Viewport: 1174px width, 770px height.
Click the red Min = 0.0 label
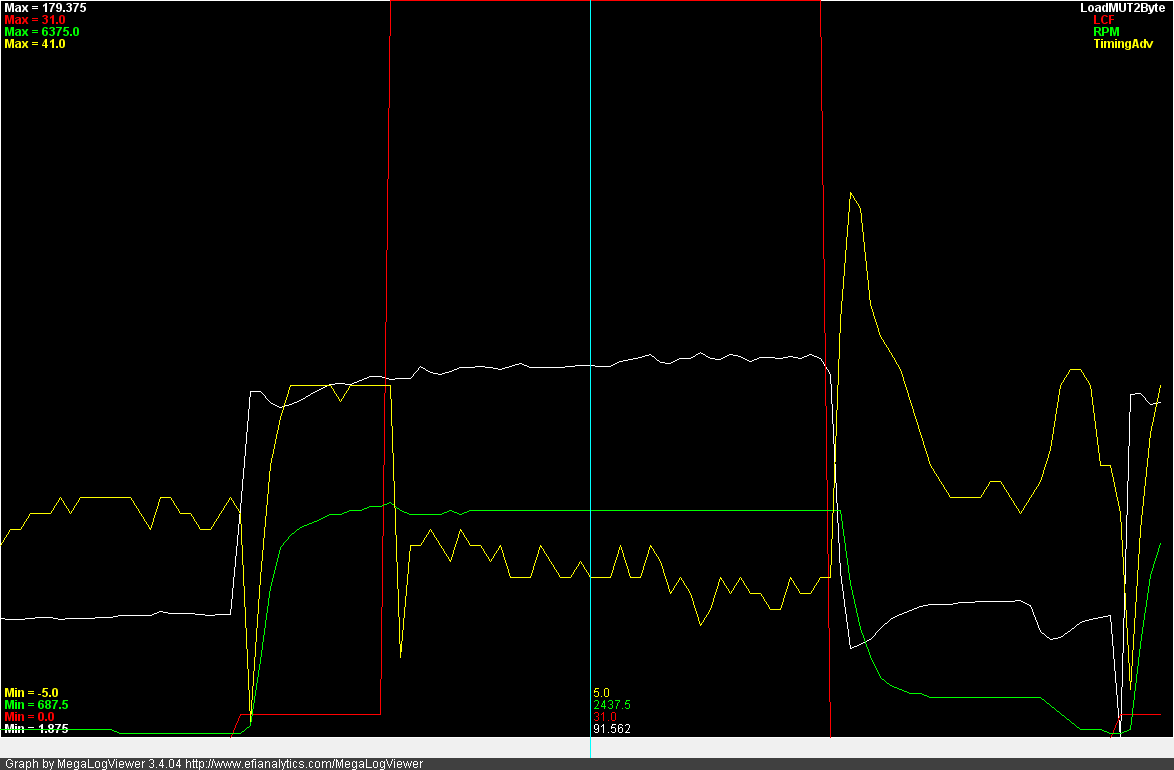coord(29,717)
